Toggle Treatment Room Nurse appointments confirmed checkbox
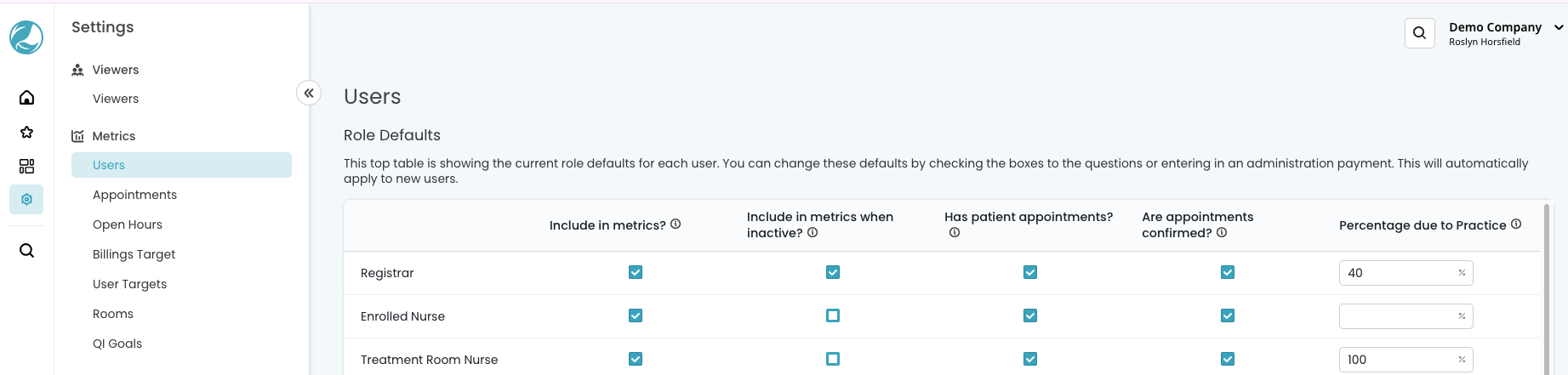1568x375 pixels. 1228,359
